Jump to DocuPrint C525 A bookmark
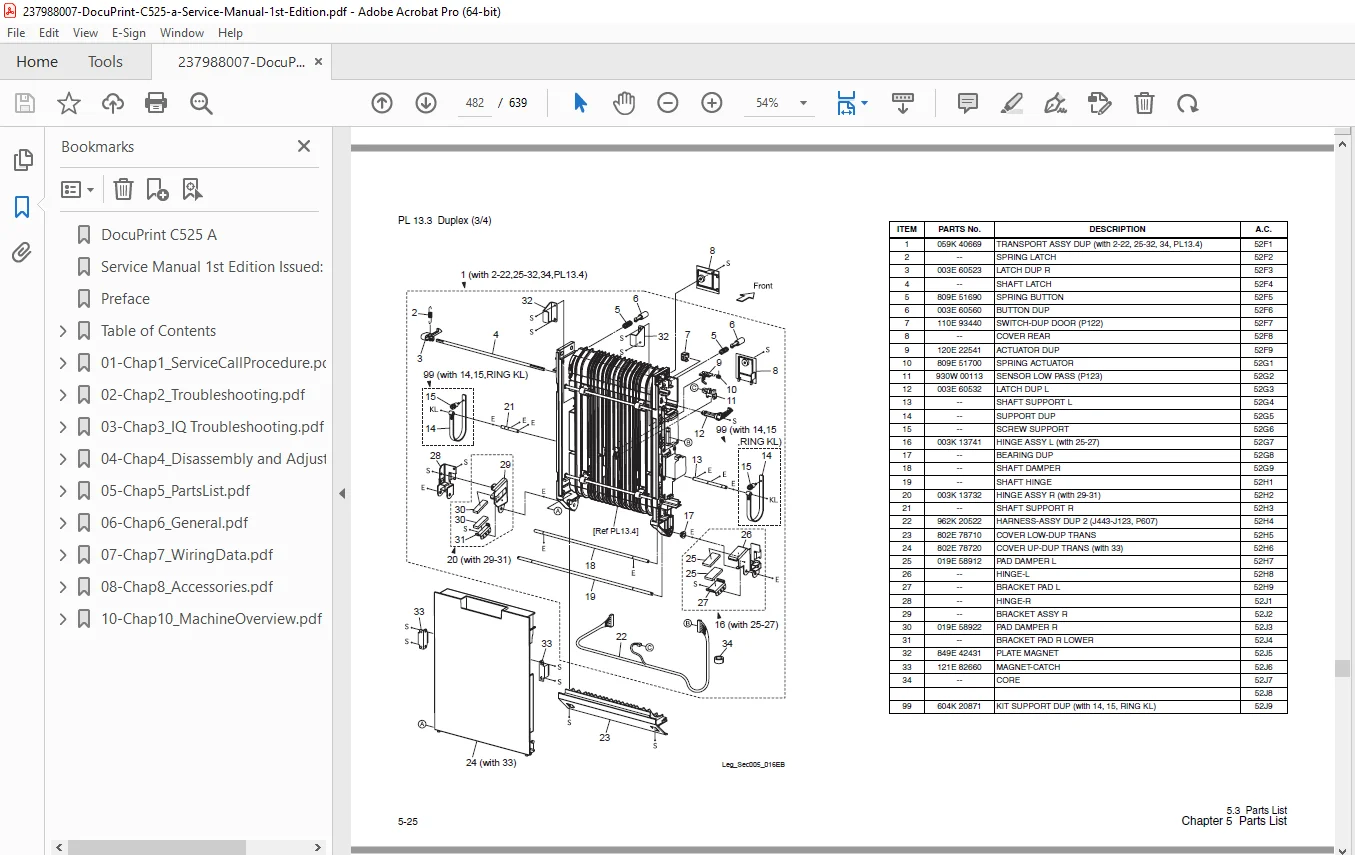Image resolution: width=1355 pixels, height=855 pixels. pyautogui.click(x=159, y=235)
